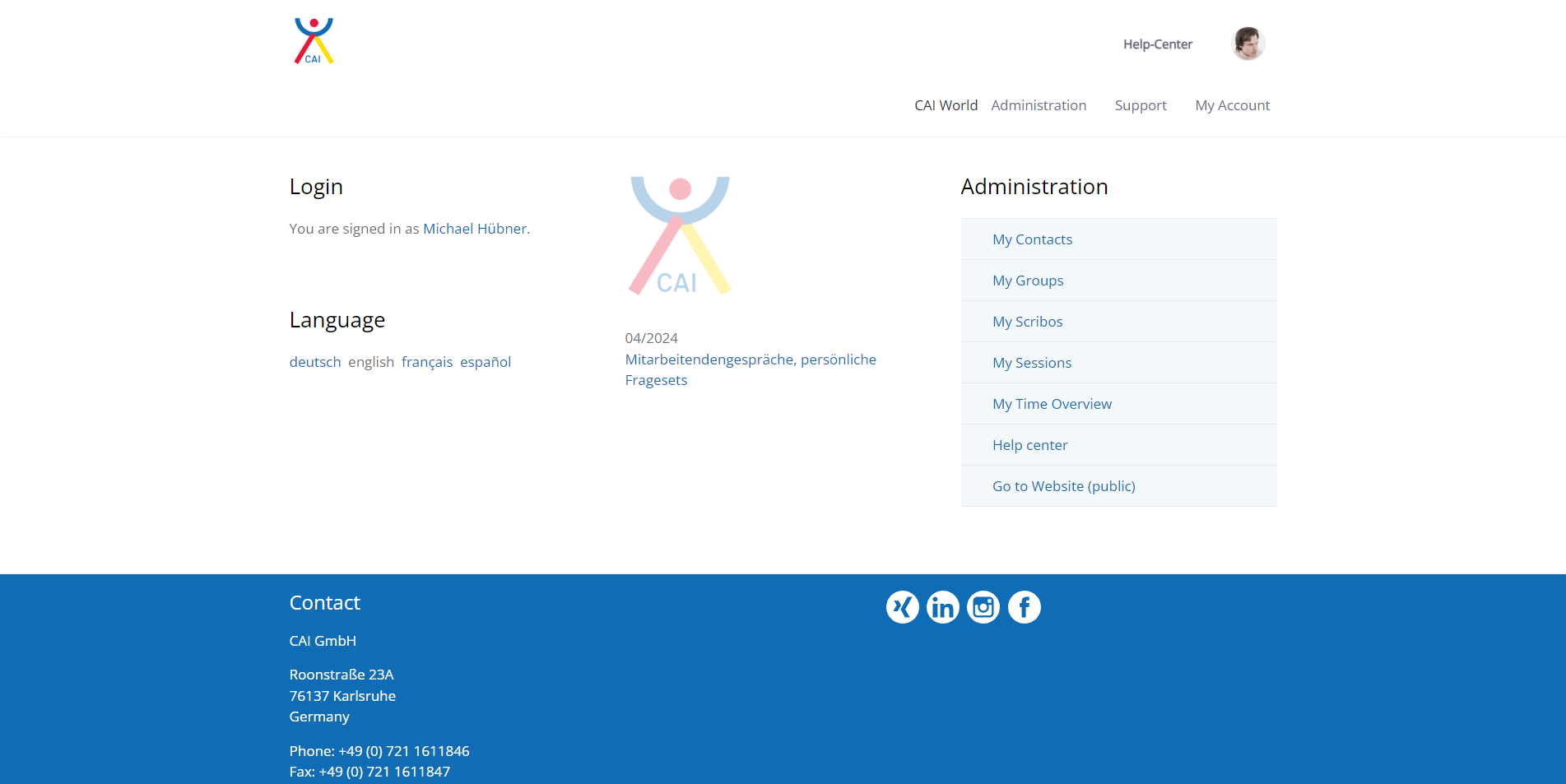Click the Germany address line
Screen dimensions: 1566x784
coord(319,717)
